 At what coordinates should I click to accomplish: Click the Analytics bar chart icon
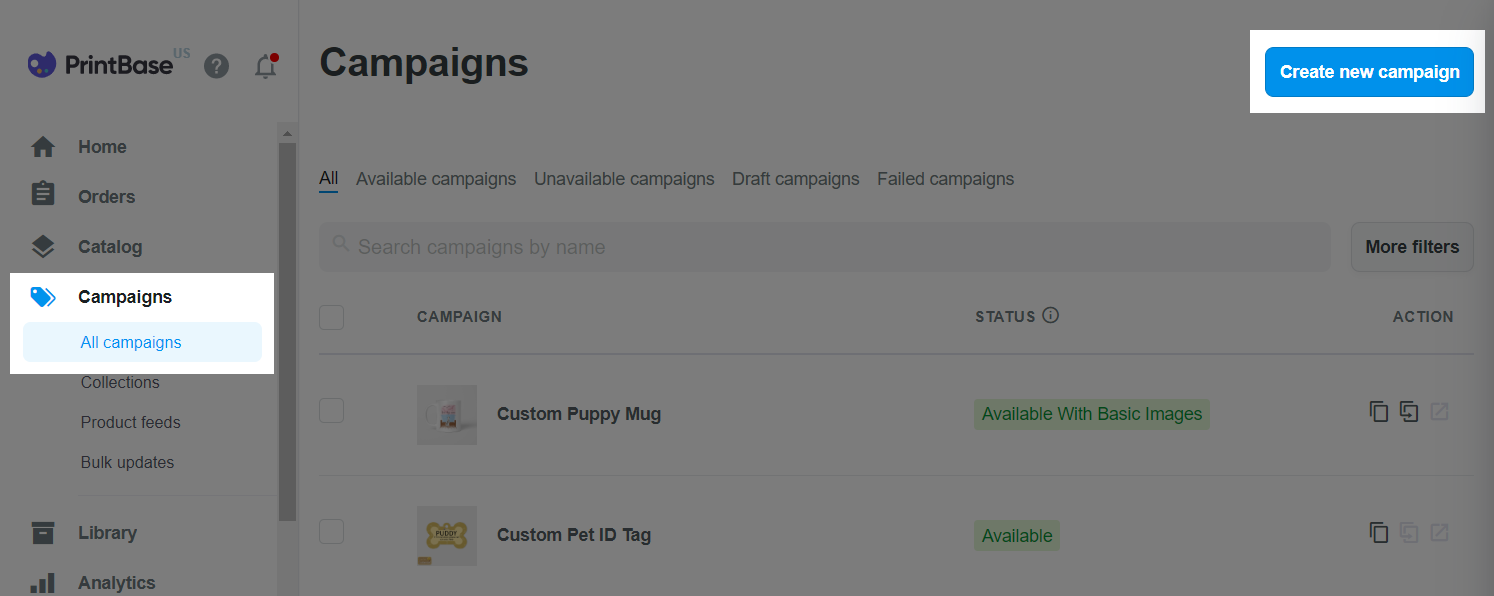point(42,582)
